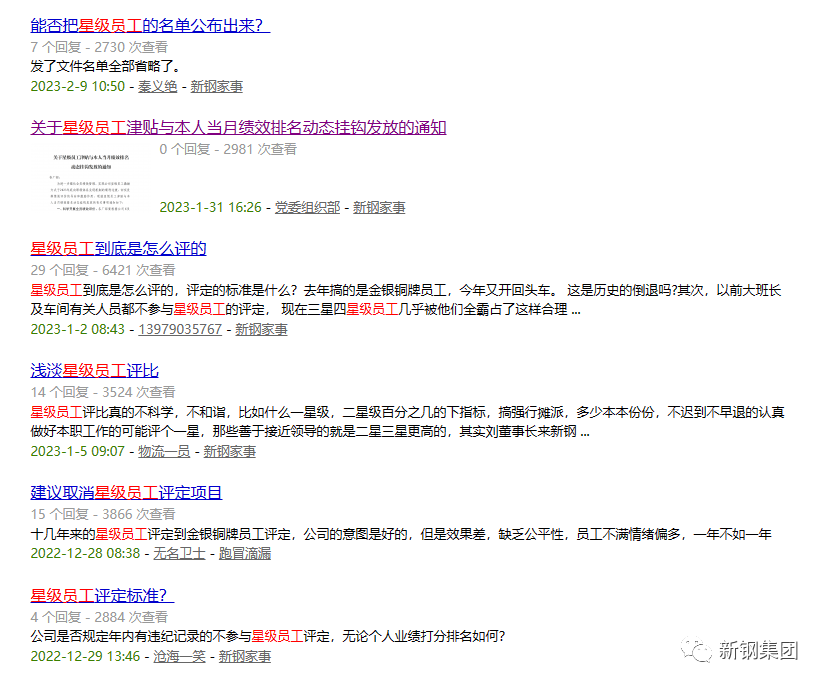The height and width of the screenshot is (686, 825).
Task: Open post 能否把星级员工的名单公布出来
Action: pyautogui.click(x=150, y=25)
